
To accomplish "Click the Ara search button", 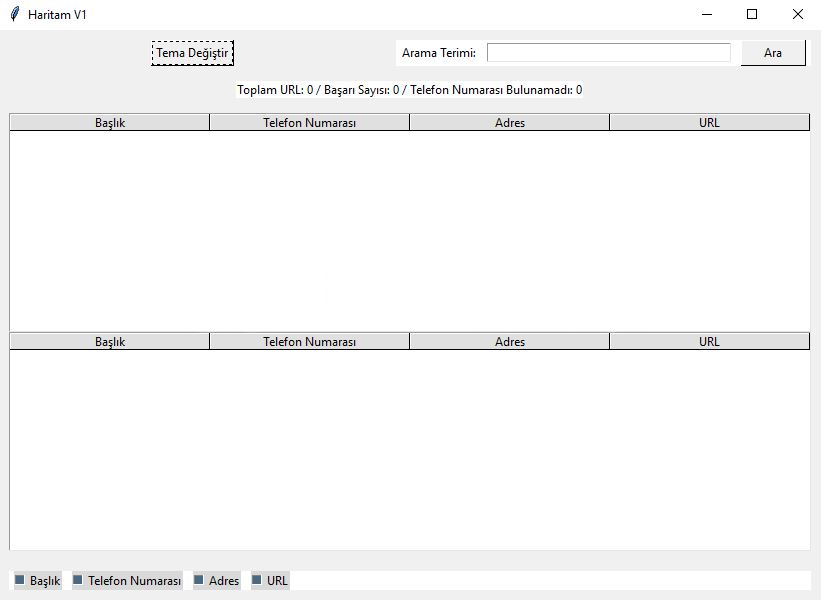I will (773, 53).
